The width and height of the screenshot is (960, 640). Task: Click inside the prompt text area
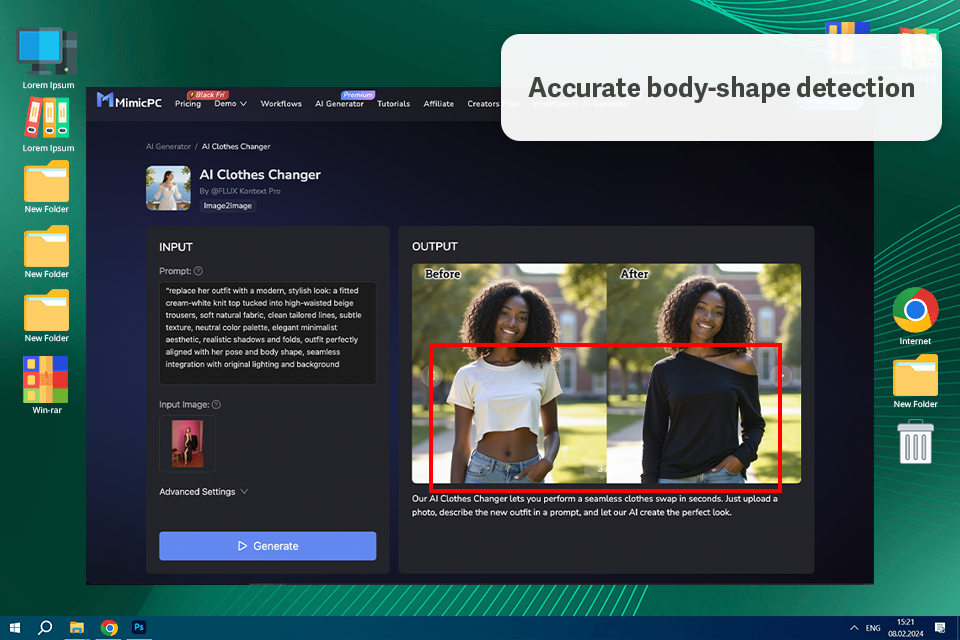(x=268, y=333)
